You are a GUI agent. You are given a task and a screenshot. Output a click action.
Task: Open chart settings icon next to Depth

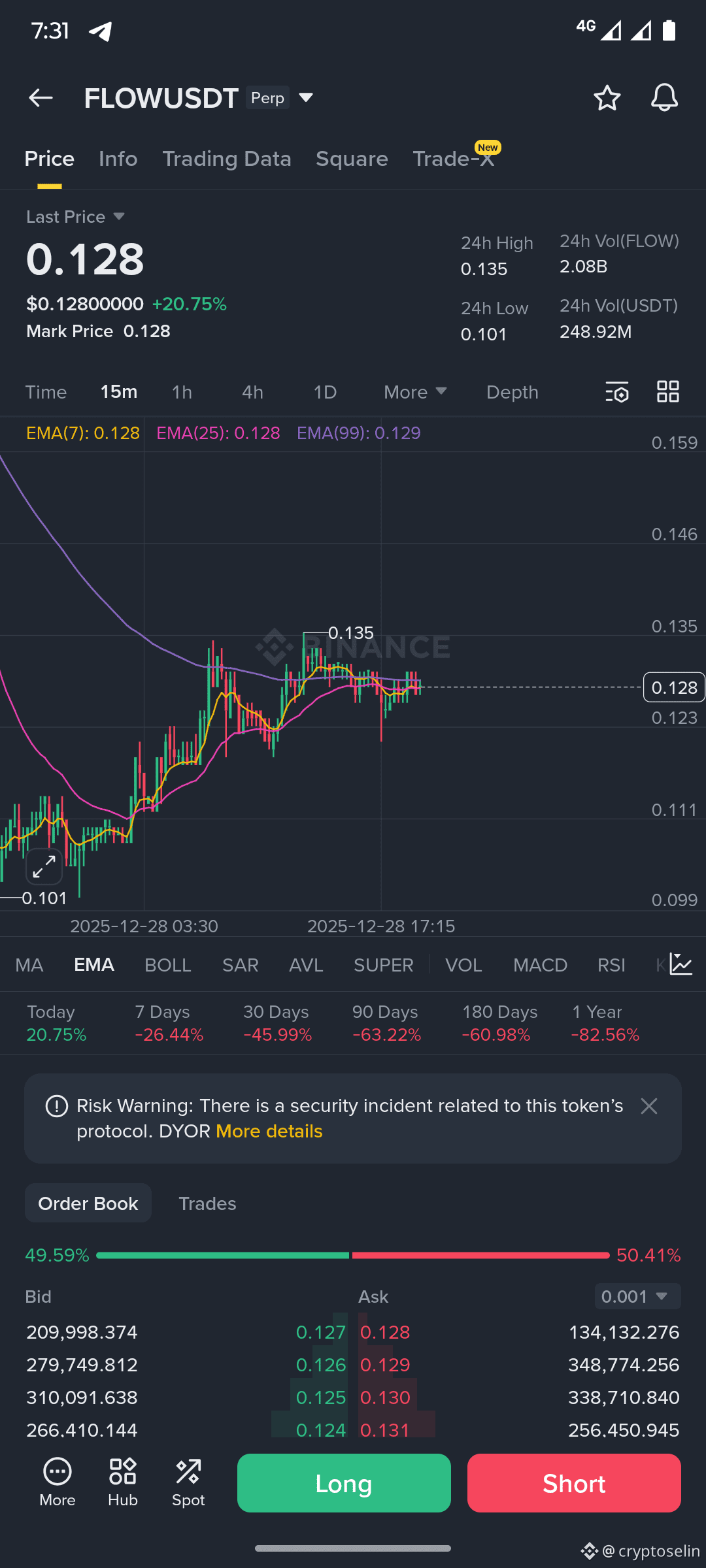click(616, 392)
